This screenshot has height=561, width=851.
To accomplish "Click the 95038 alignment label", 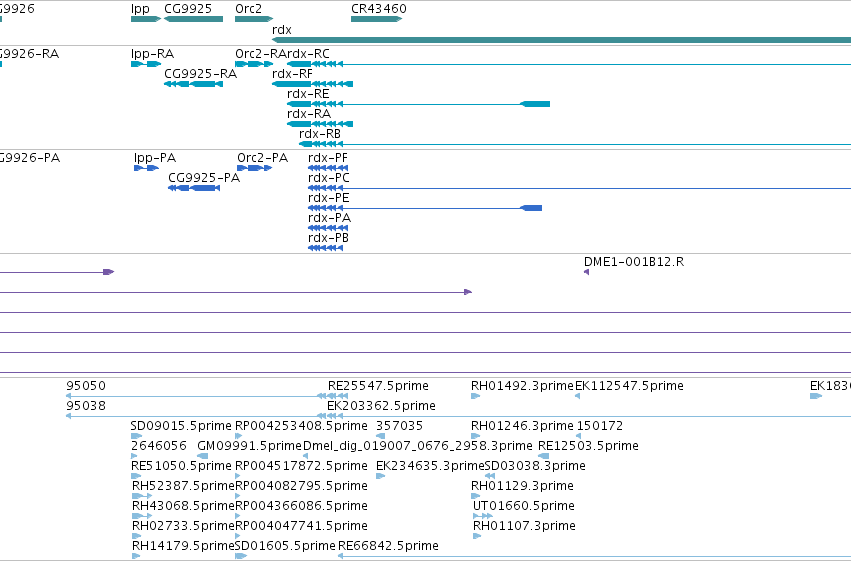I will click(86, 406).
